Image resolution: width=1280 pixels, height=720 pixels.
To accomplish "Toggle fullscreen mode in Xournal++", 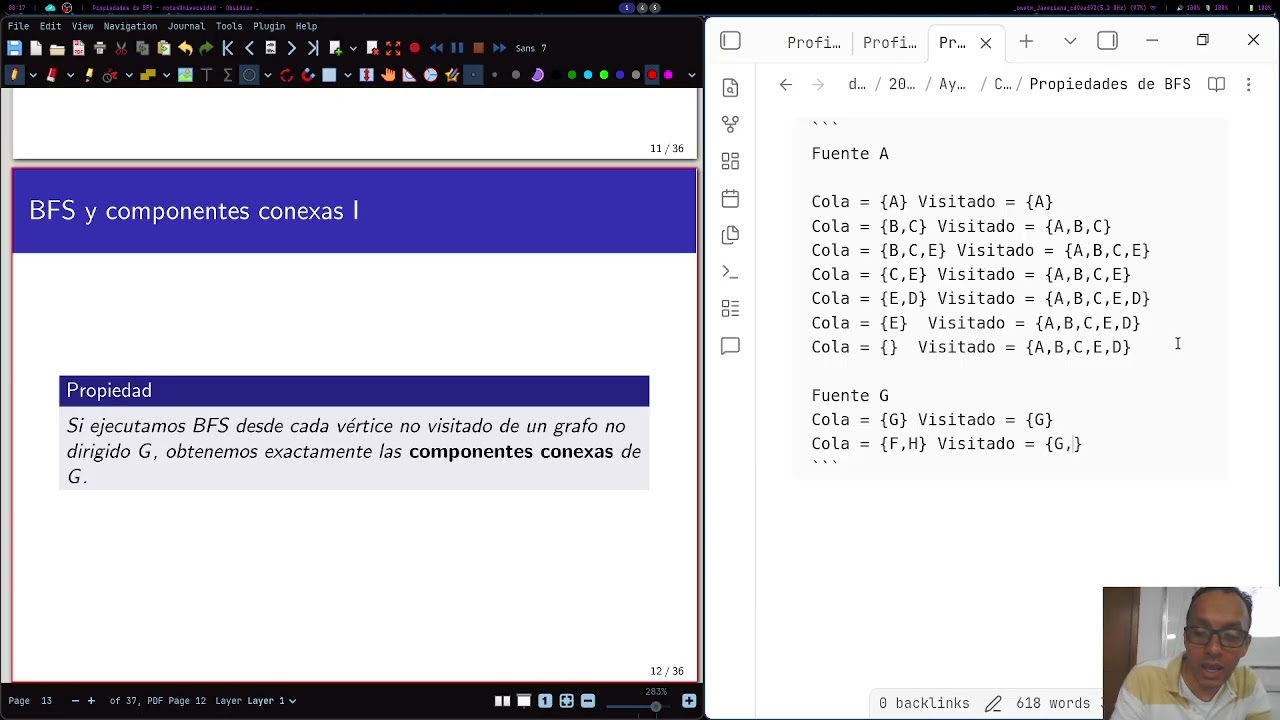I will [393, 48].
